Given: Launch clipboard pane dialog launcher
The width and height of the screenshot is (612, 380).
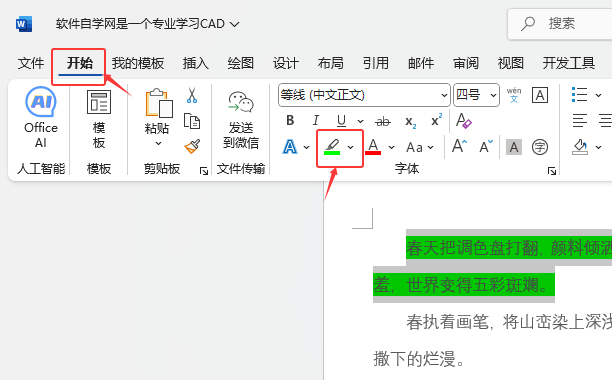Looking at the screenshot, I should pos(204,171).
